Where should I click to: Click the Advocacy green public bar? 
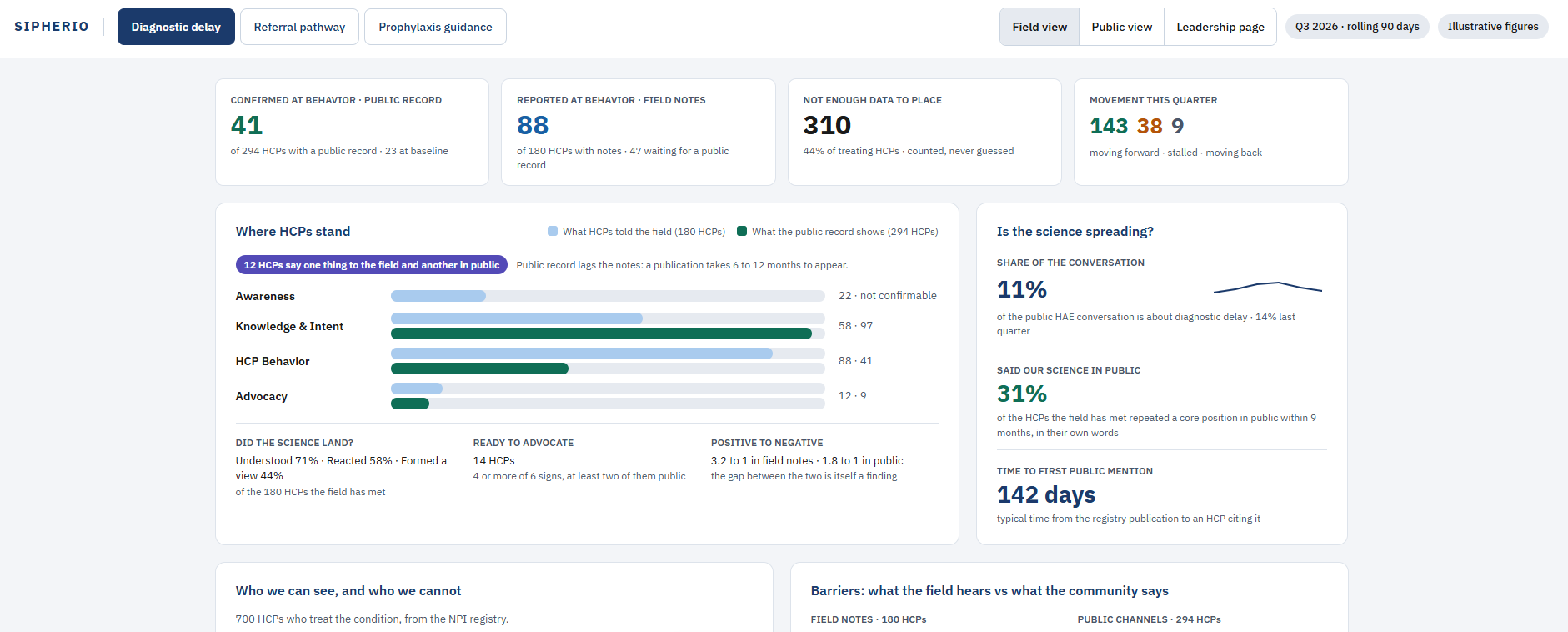410,404
